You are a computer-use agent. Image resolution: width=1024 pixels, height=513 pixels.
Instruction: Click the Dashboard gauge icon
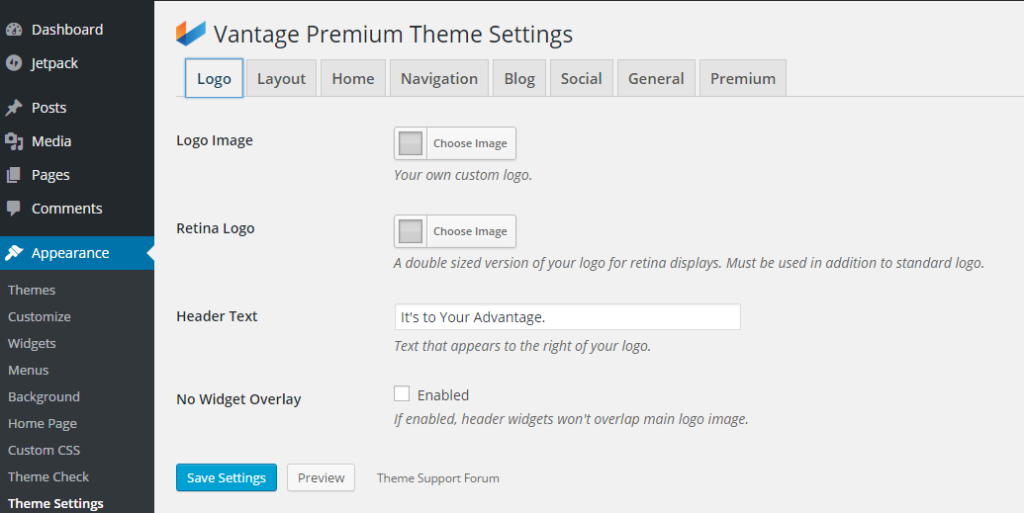tap(14, 29)
